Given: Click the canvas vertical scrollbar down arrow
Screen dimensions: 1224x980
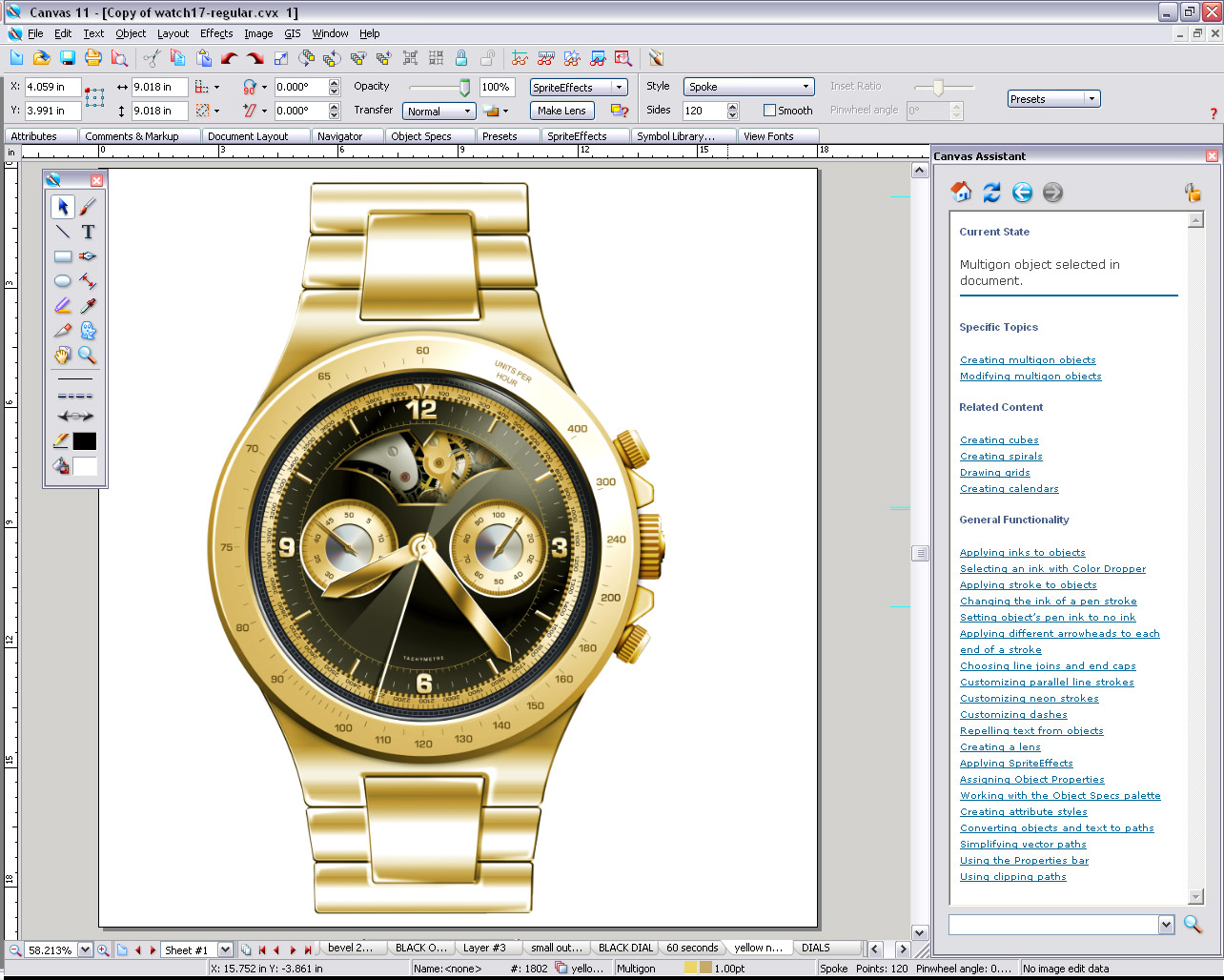Looking at the screenshot, I should [x=920, y=932].
